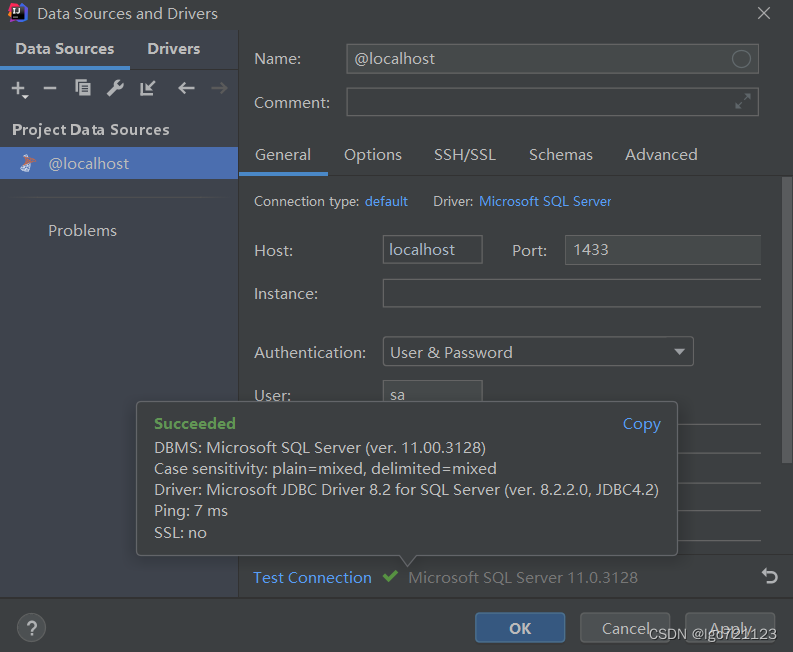This screenshot has width=793, height=652.
Task: Remove selected data source with minus icon
Action: point(50,89)
